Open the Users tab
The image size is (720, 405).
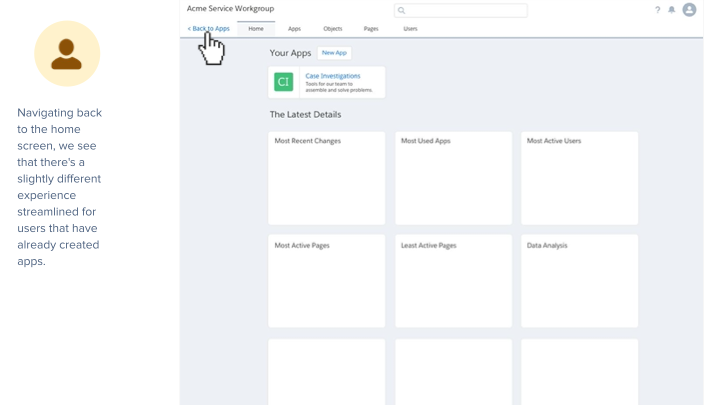coord(410,29)
